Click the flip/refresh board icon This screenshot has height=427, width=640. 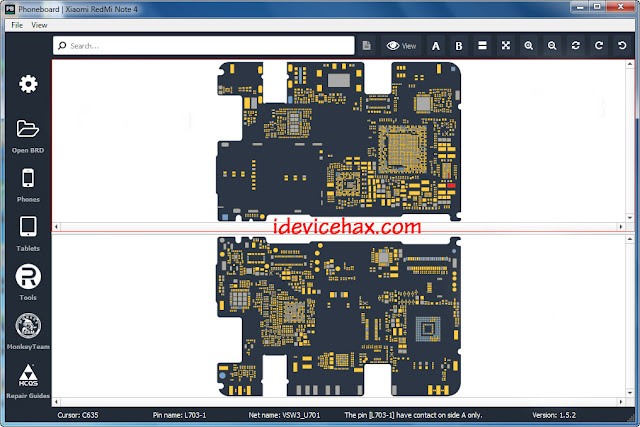tap(576, 45)
